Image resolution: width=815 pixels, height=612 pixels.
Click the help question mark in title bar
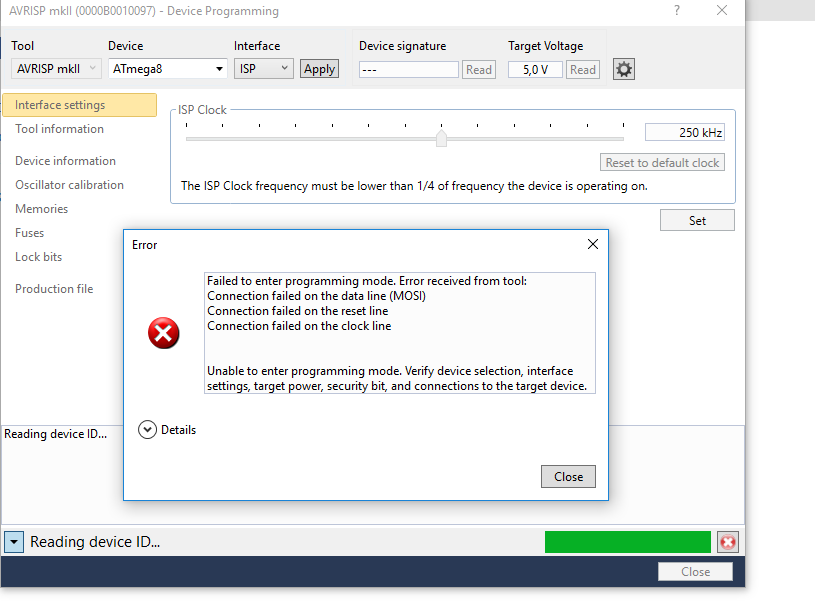click(x=677, y=10)
